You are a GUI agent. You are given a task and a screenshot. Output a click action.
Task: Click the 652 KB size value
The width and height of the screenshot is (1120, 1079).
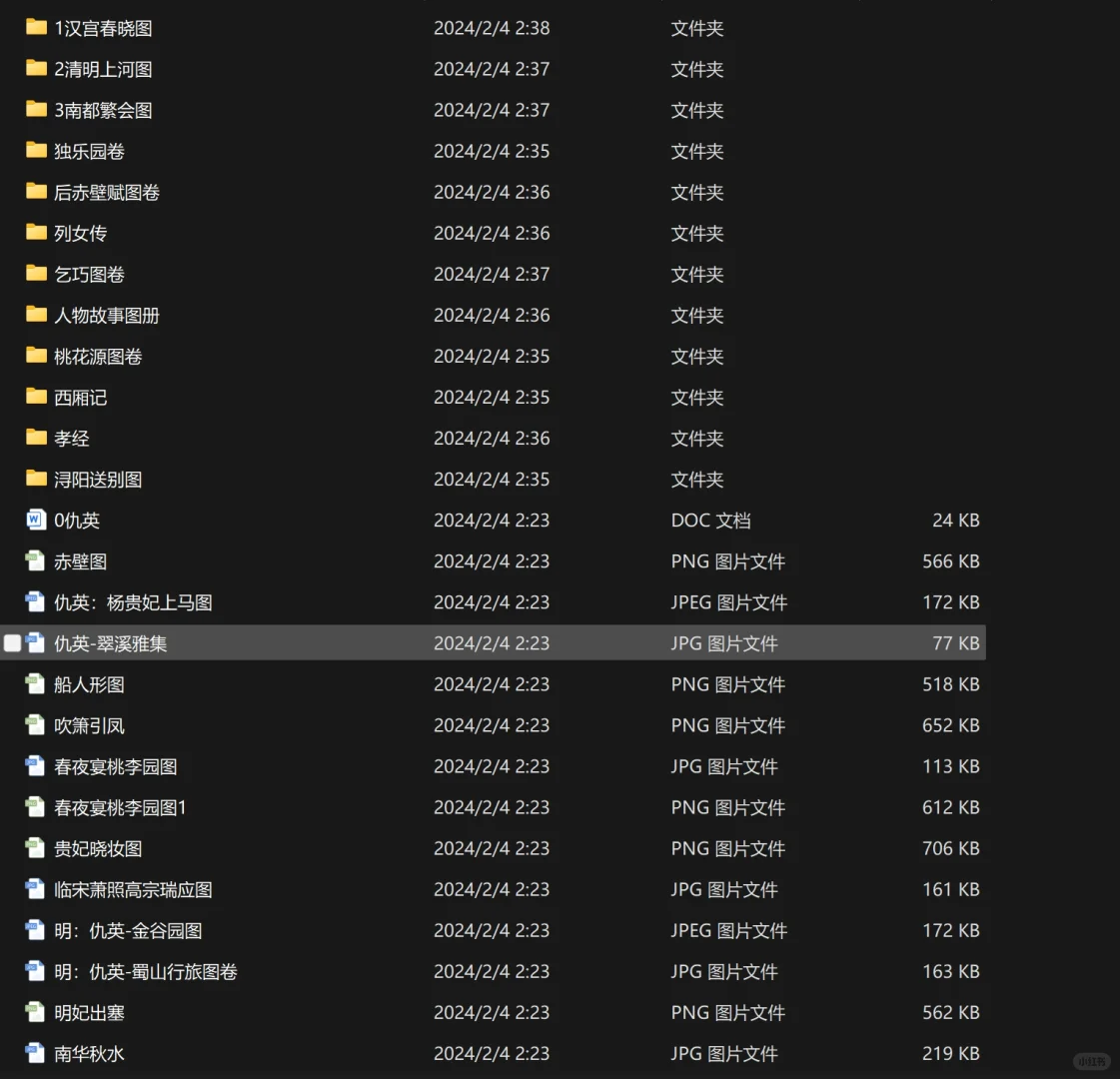click(951, 725)
